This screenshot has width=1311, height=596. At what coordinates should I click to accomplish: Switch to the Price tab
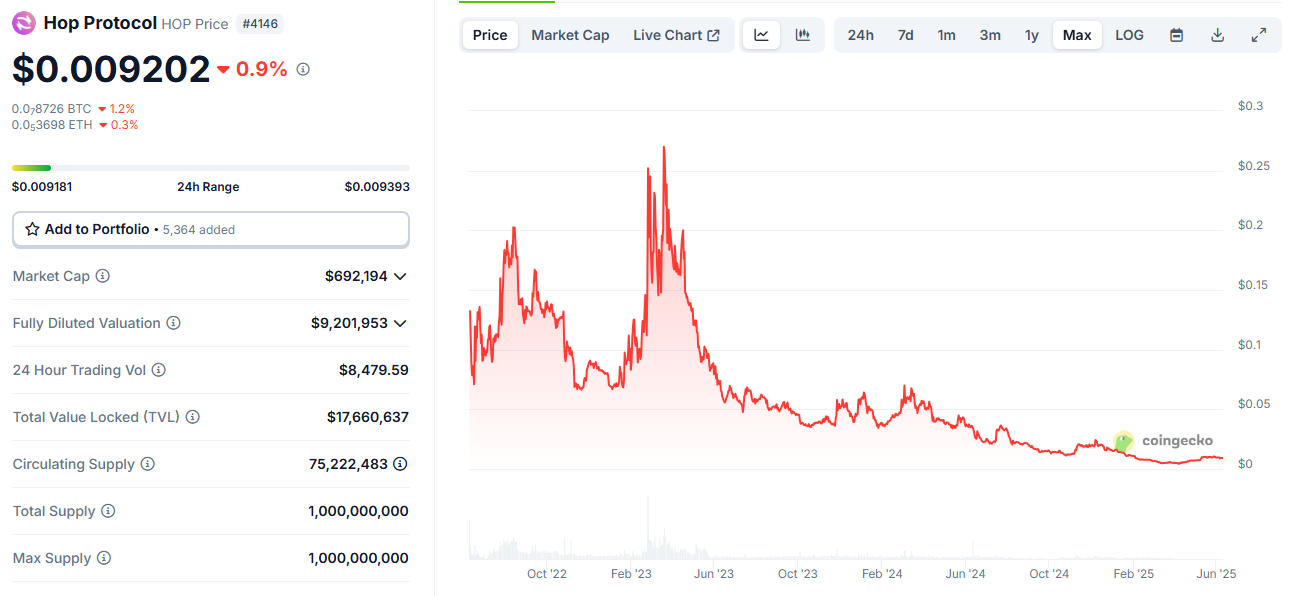tap(490, 35)
